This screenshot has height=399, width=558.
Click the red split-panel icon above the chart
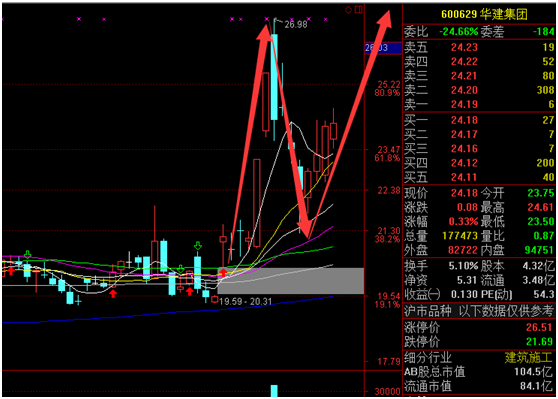point(358,10)
